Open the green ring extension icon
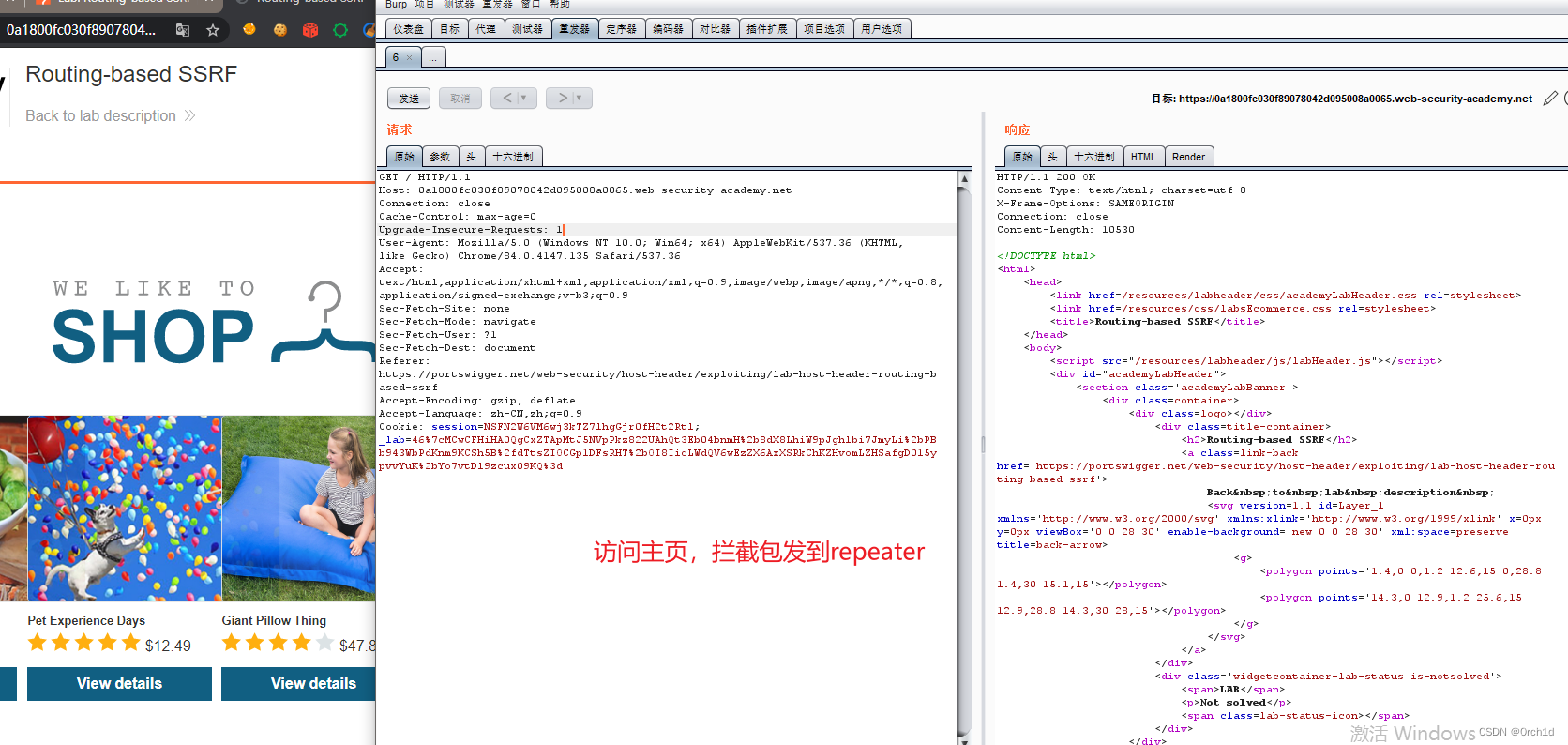This screenshot has height=745, width=1568. pos(340,30)
